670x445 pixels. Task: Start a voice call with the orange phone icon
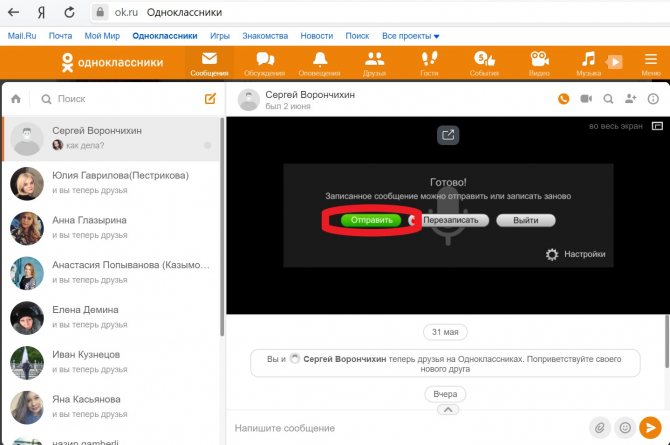coord(564,99)
